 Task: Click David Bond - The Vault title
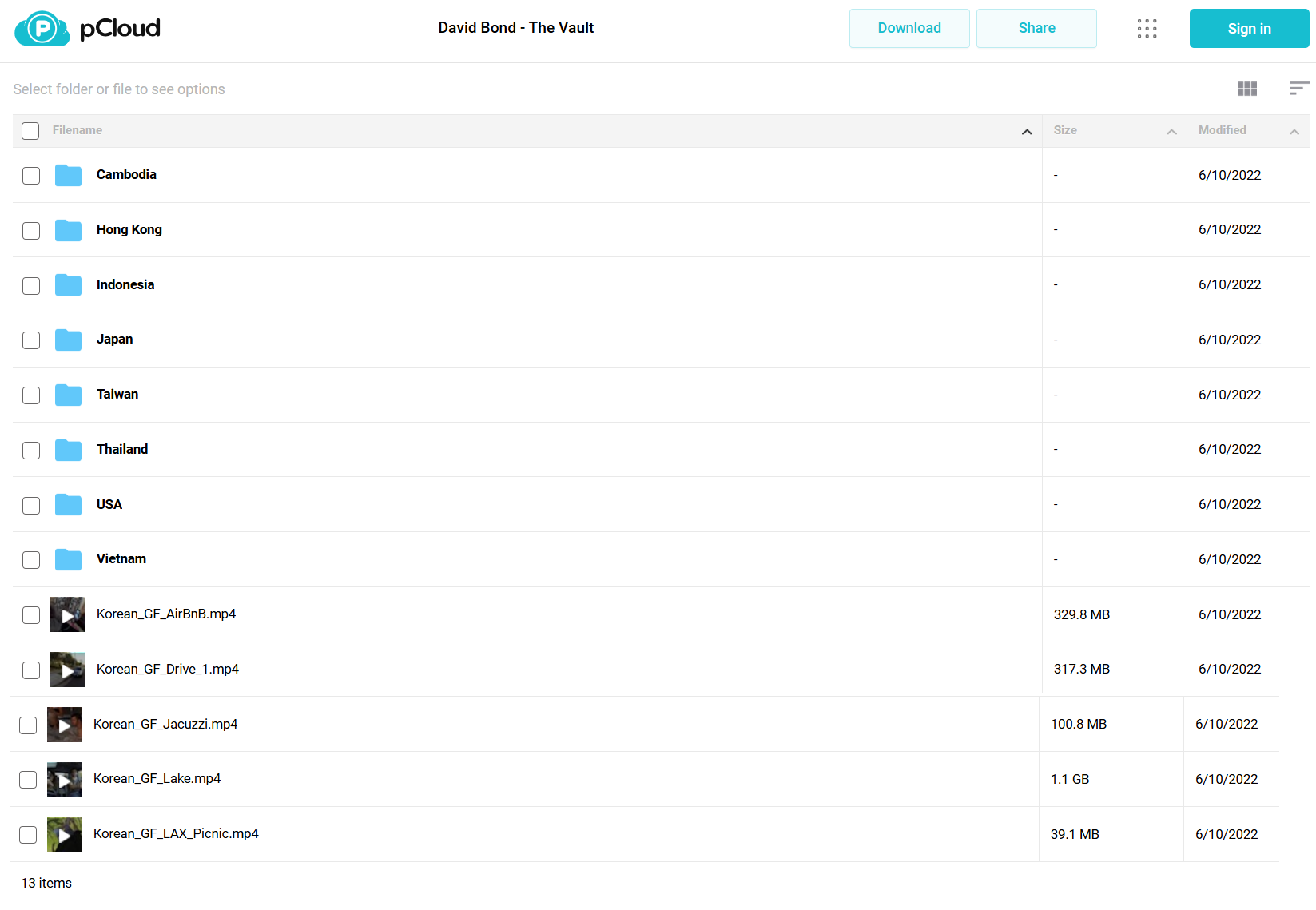[516, 28]
